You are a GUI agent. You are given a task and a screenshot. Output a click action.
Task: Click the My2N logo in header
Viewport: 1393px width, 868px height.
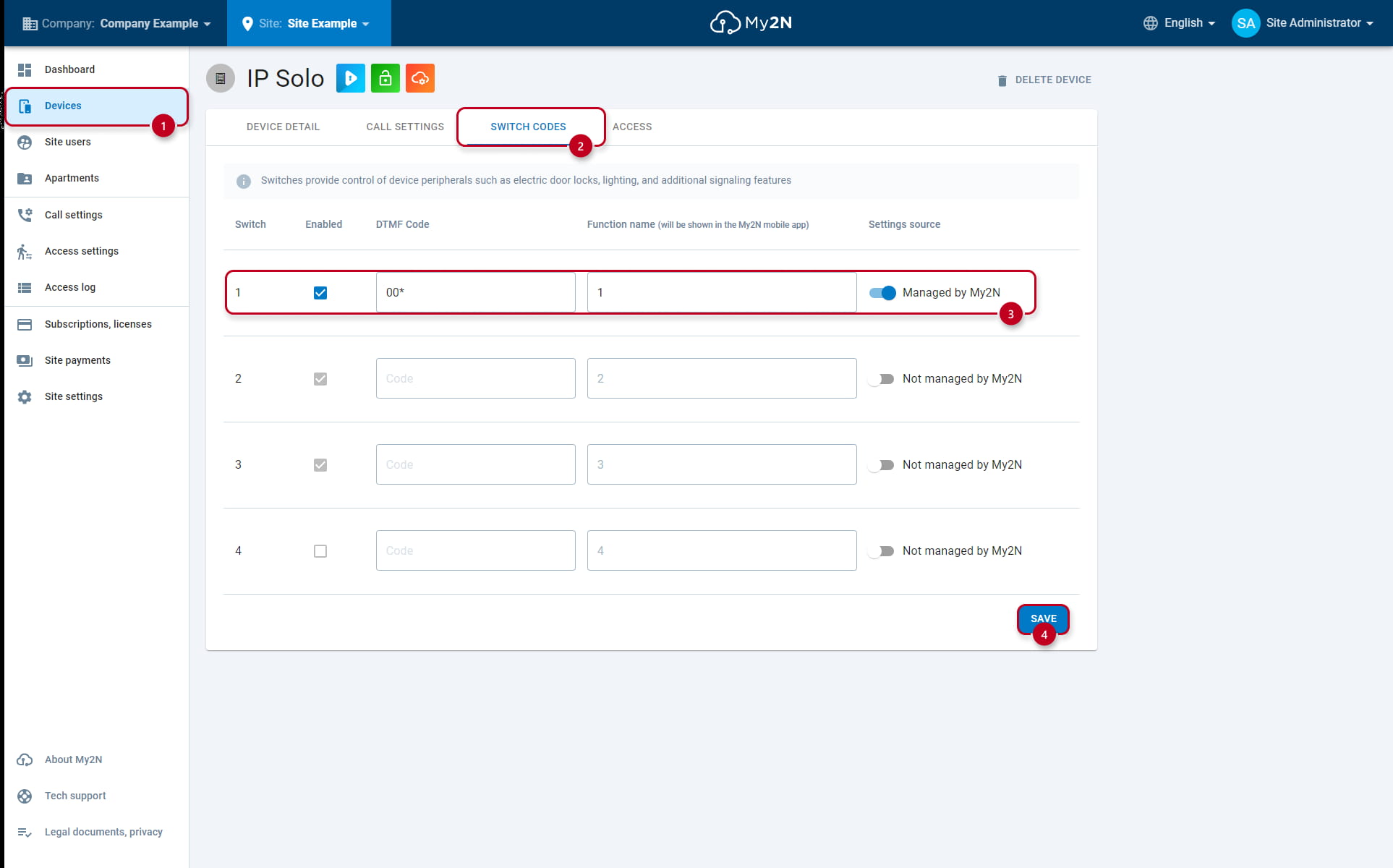pyautogui.click(x=751, y=23)
